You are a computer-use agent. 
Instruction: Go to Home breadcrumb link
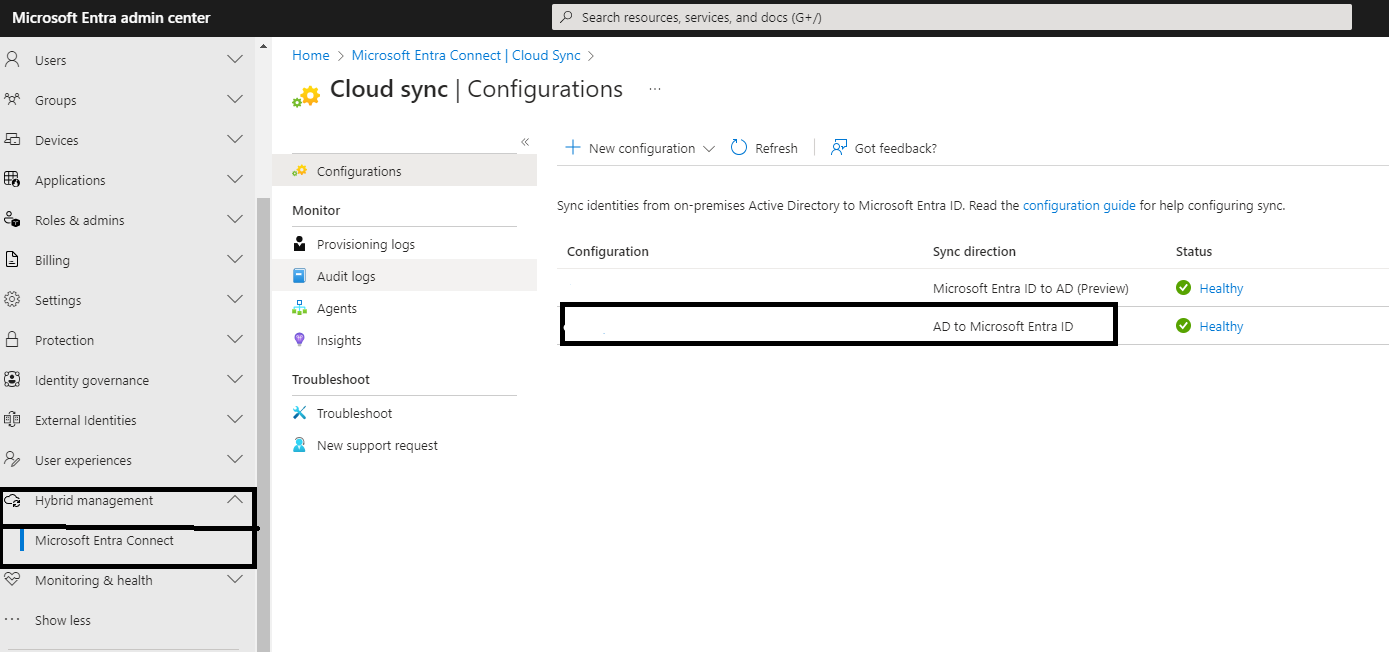(x=311, y=56)
